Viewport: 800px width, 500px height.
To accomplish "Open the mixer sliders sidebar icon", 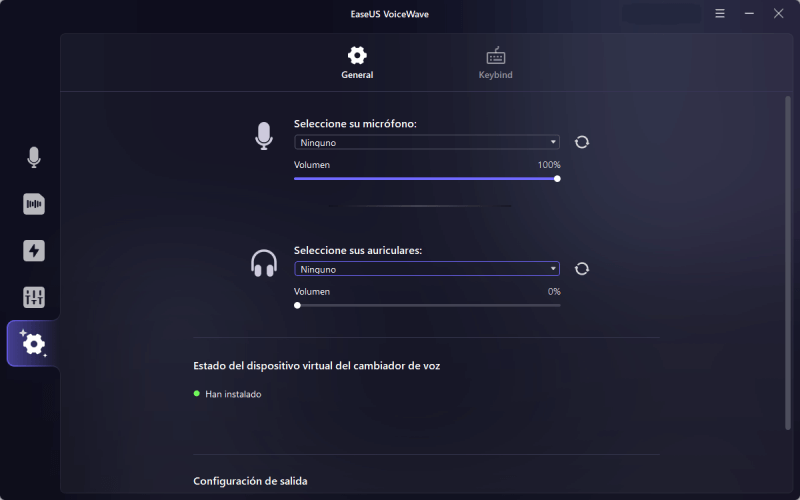I will pyautogui.click(x=34, y=297).
